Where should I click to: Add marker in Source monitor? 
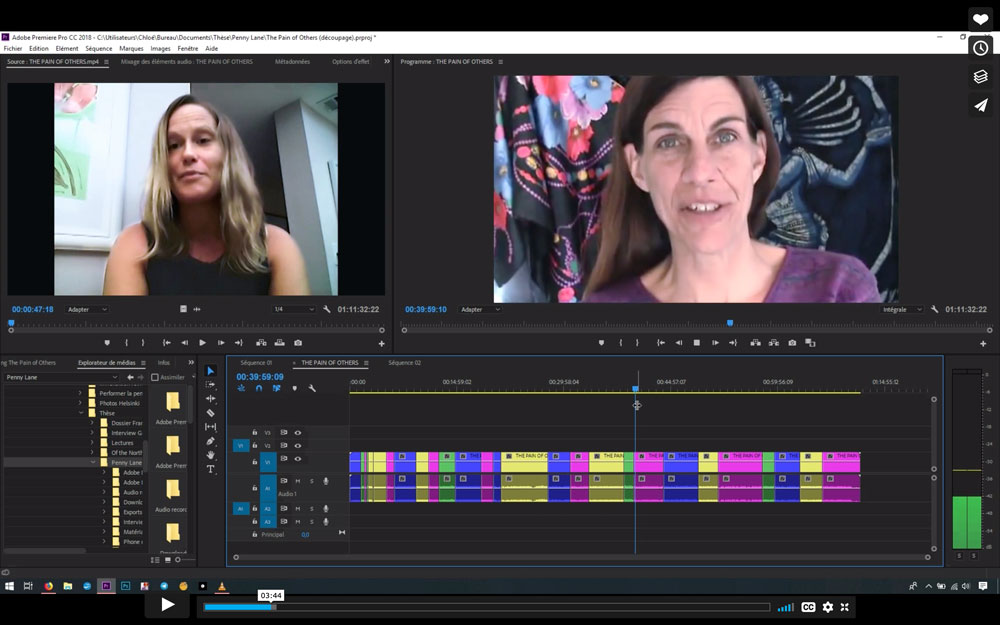pos(107,343)
